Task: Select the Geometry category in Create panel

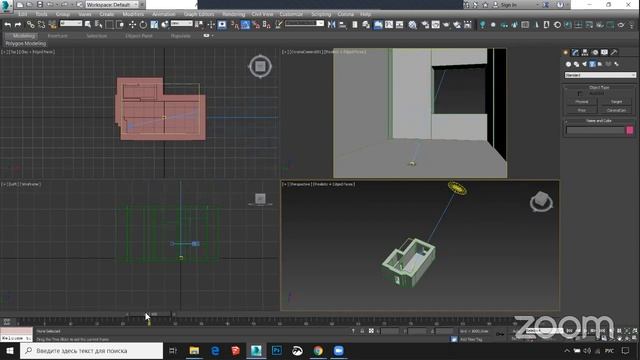Action: point(568,64)
